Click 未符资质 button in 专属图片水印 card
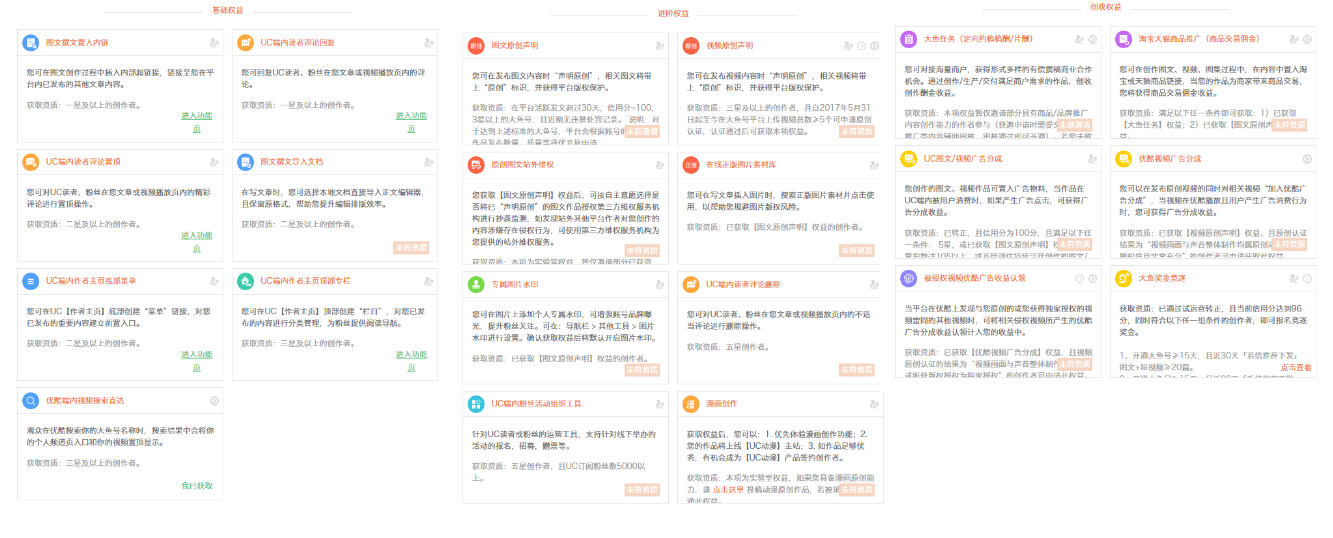This screenshot has height=538, width=1333. 642,370
